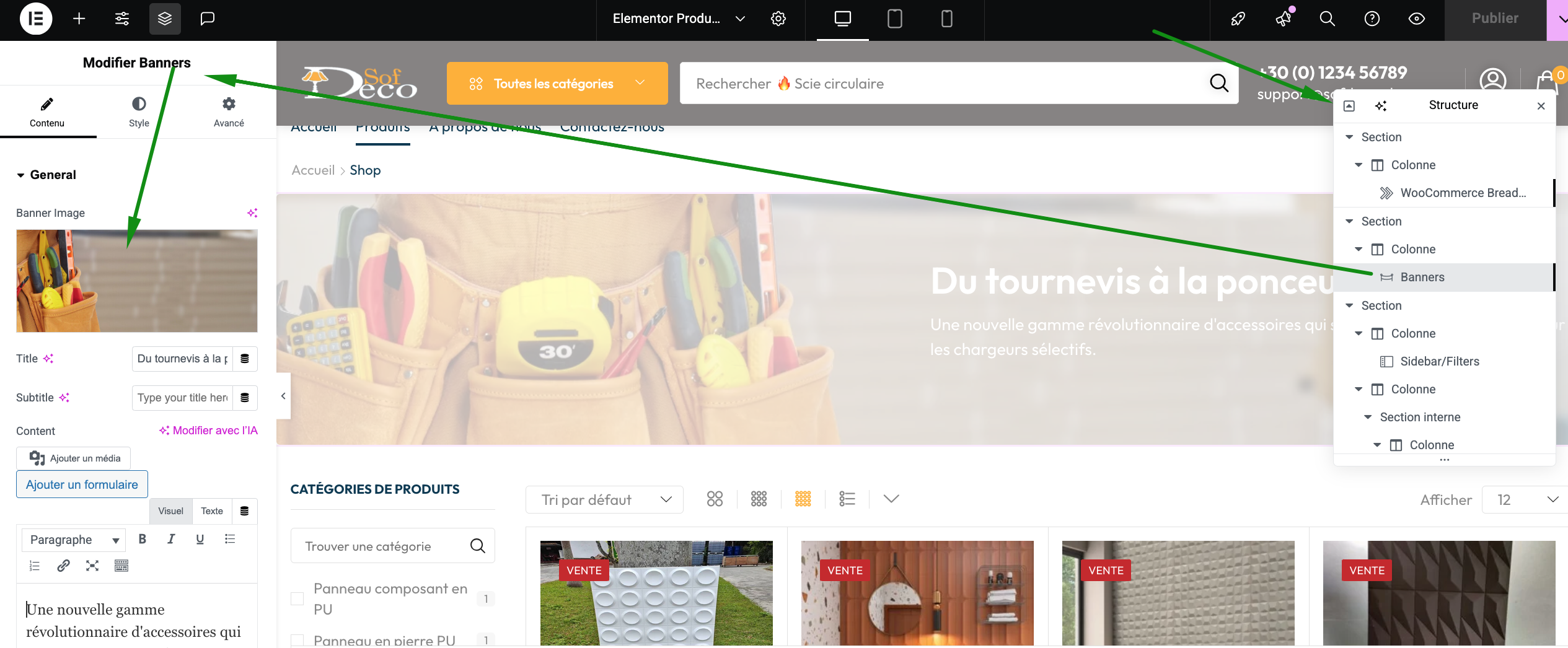The height and width of the screenshot is (648, 1568).
Task: Open Toutes les catégories dropdown
Action: (x=557, y=83)
